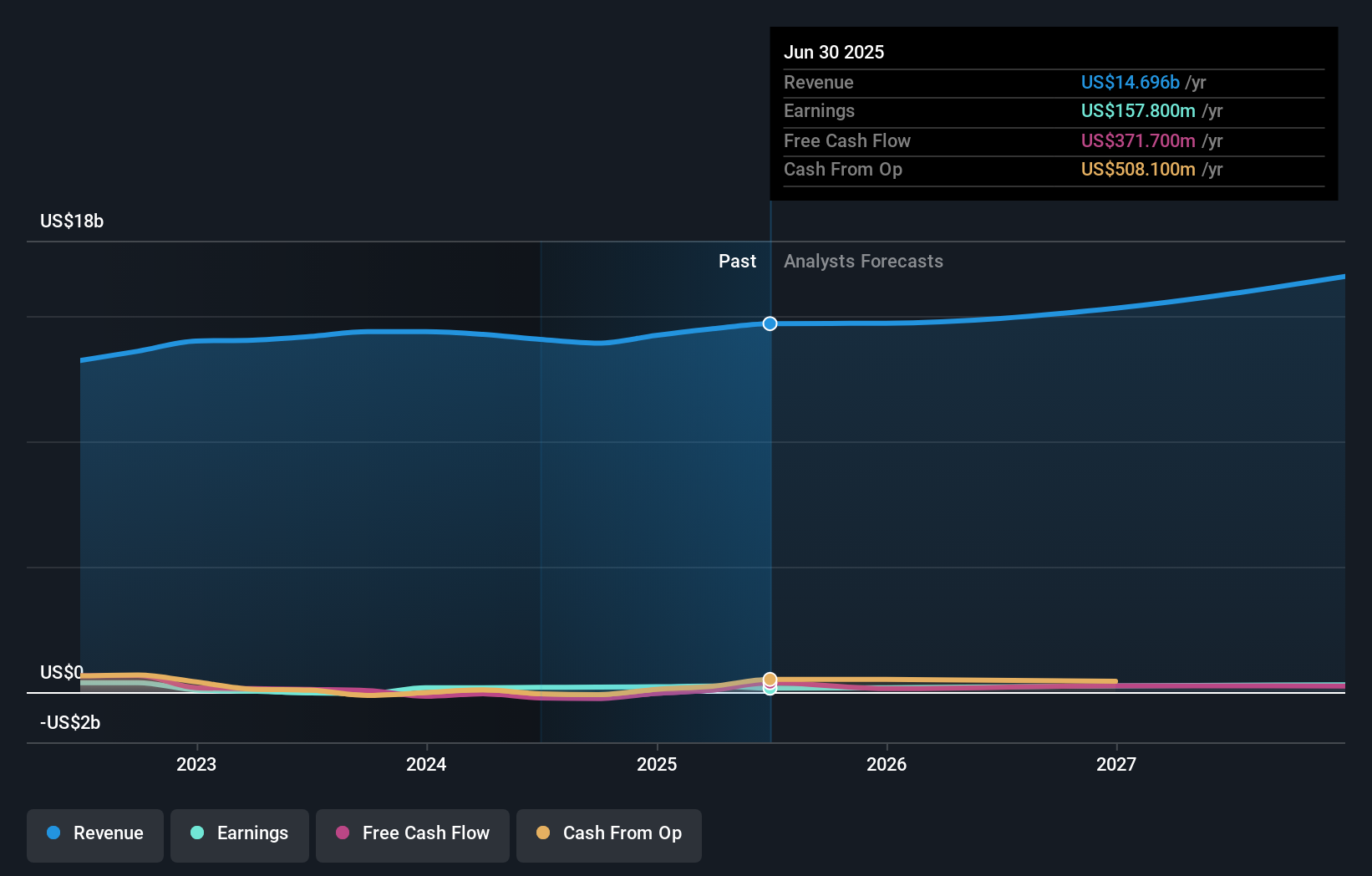Click the 2023 x-axis label
Viewport: 1372px width, 876px height.
(x=196, y=764)
